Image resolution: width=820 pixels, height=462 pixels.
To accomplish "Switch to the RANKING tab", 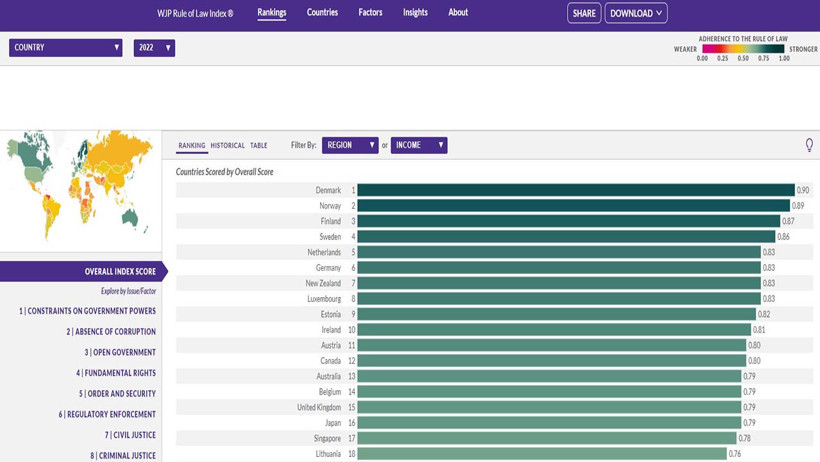I will (x=192, y=145).
